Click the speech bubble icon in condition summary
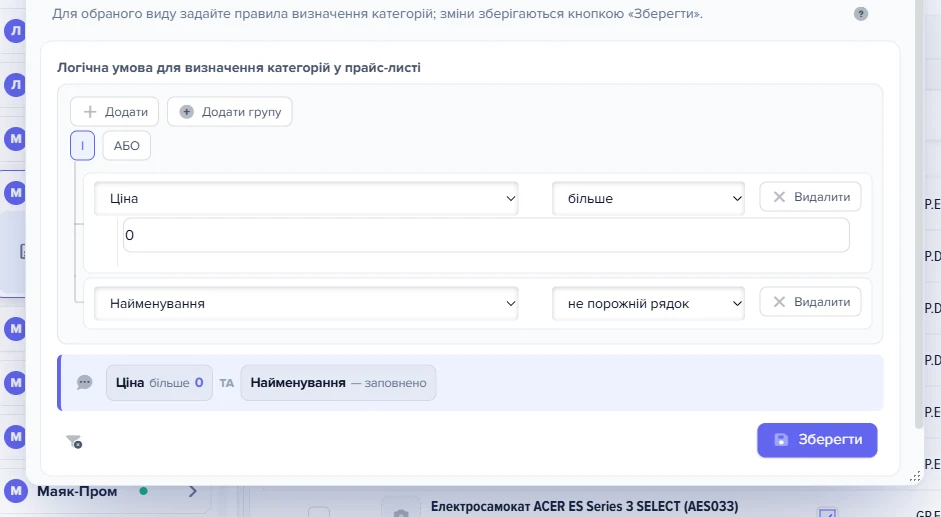The image size is (941, 517). coord(85,382)
